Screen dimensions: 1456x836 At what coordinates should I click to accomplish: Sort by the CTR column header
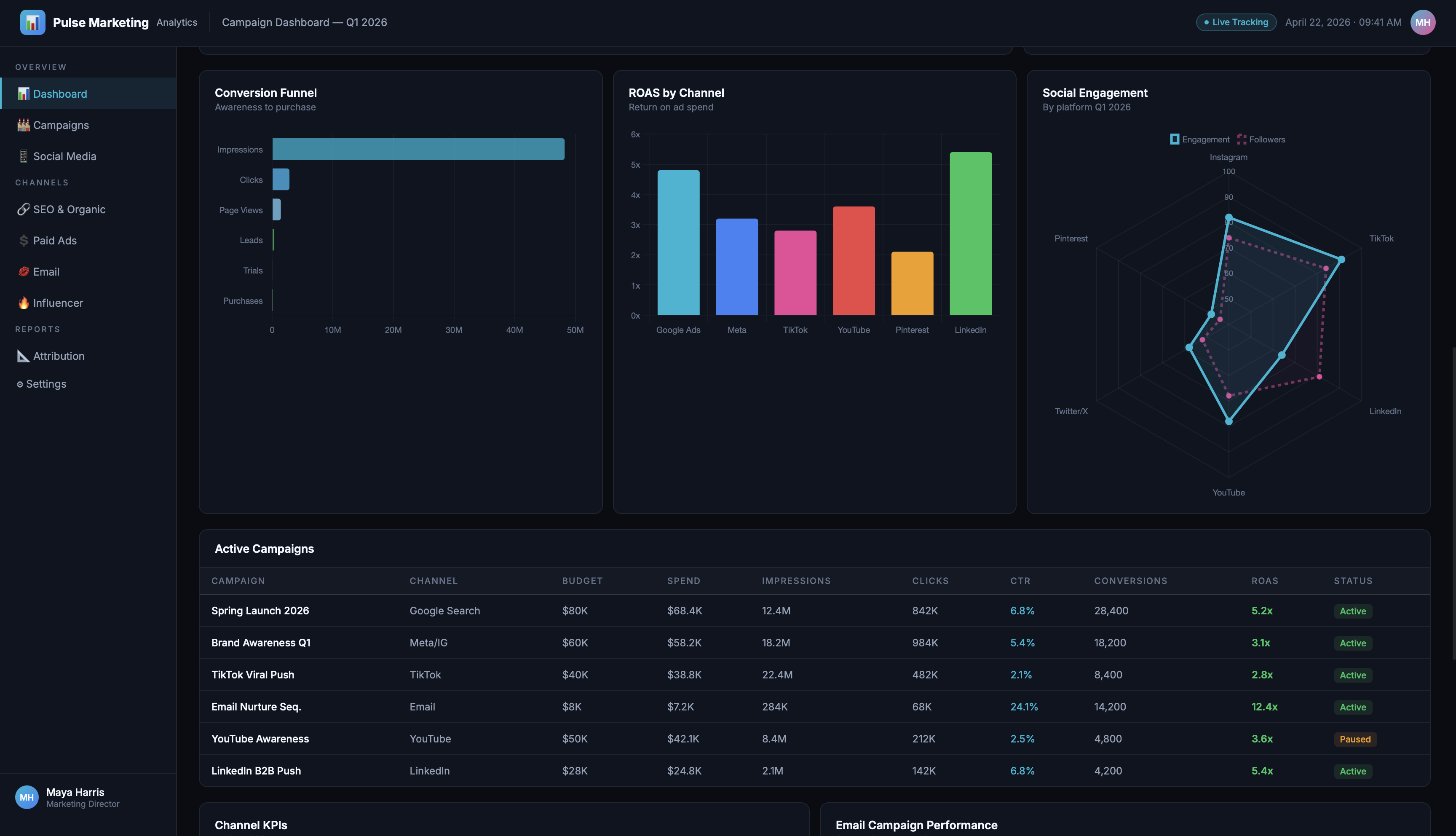(1020, 581)
